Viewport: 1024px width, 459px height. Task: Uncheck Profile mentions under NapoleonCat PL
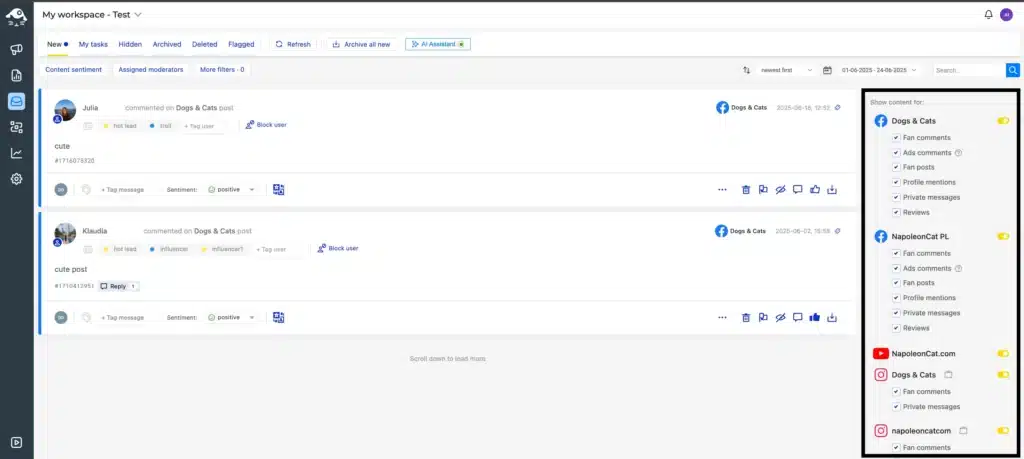896,298
